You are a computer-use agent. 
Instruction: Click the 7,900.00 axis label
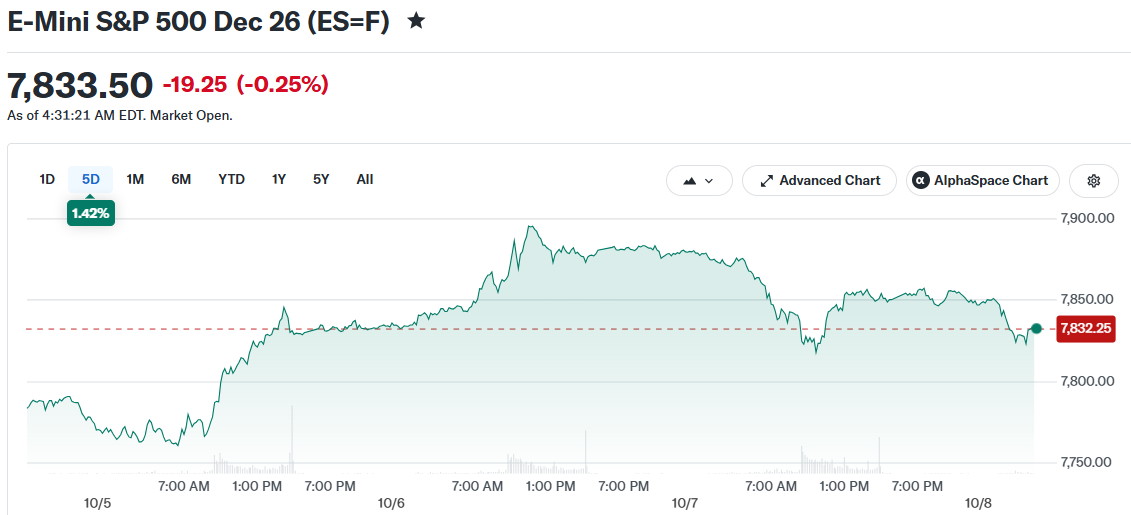1086,218
